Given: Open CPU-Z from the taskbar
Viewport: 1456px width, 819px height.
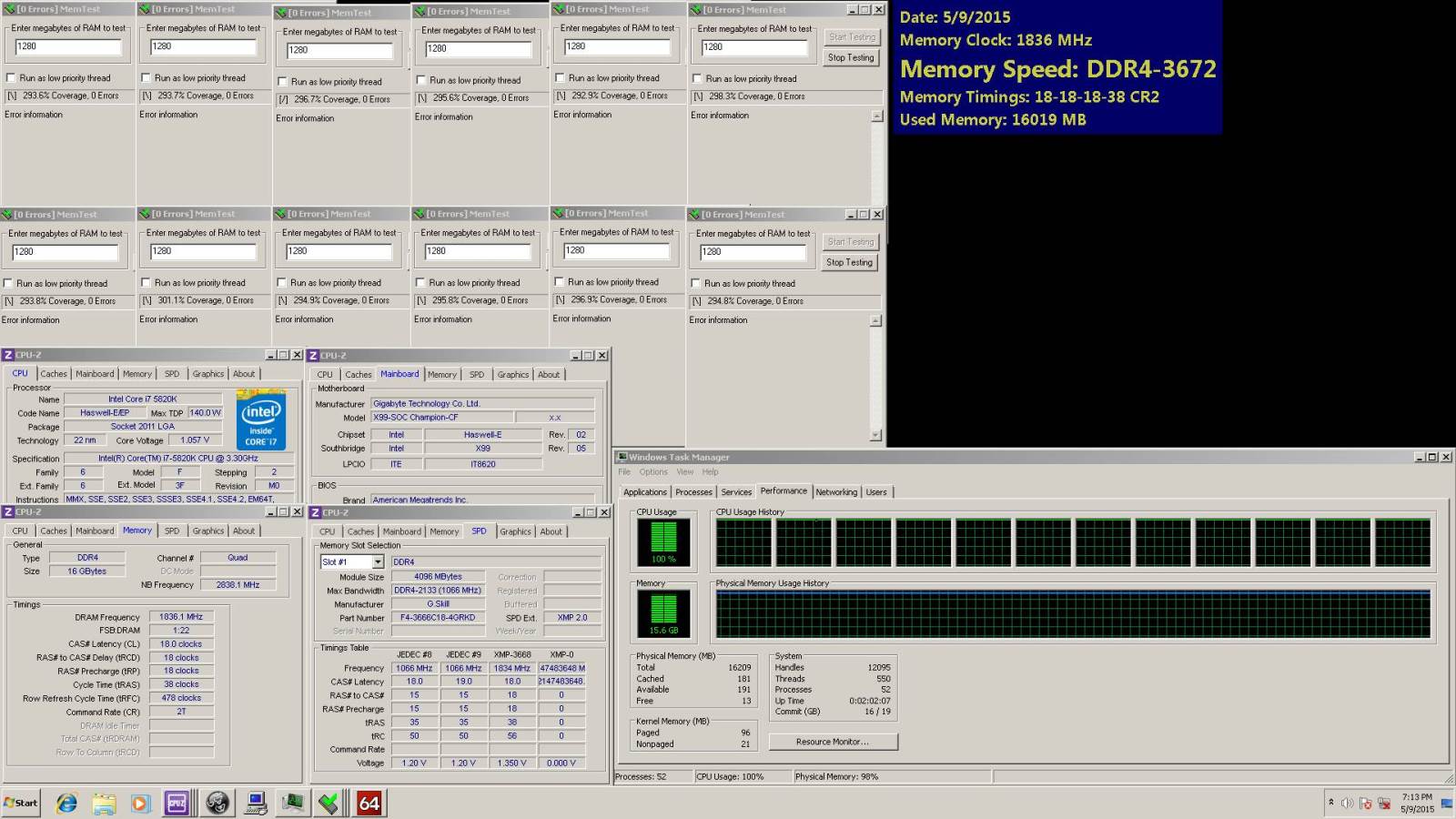Looking at the screenshot, I should (176, 803).
